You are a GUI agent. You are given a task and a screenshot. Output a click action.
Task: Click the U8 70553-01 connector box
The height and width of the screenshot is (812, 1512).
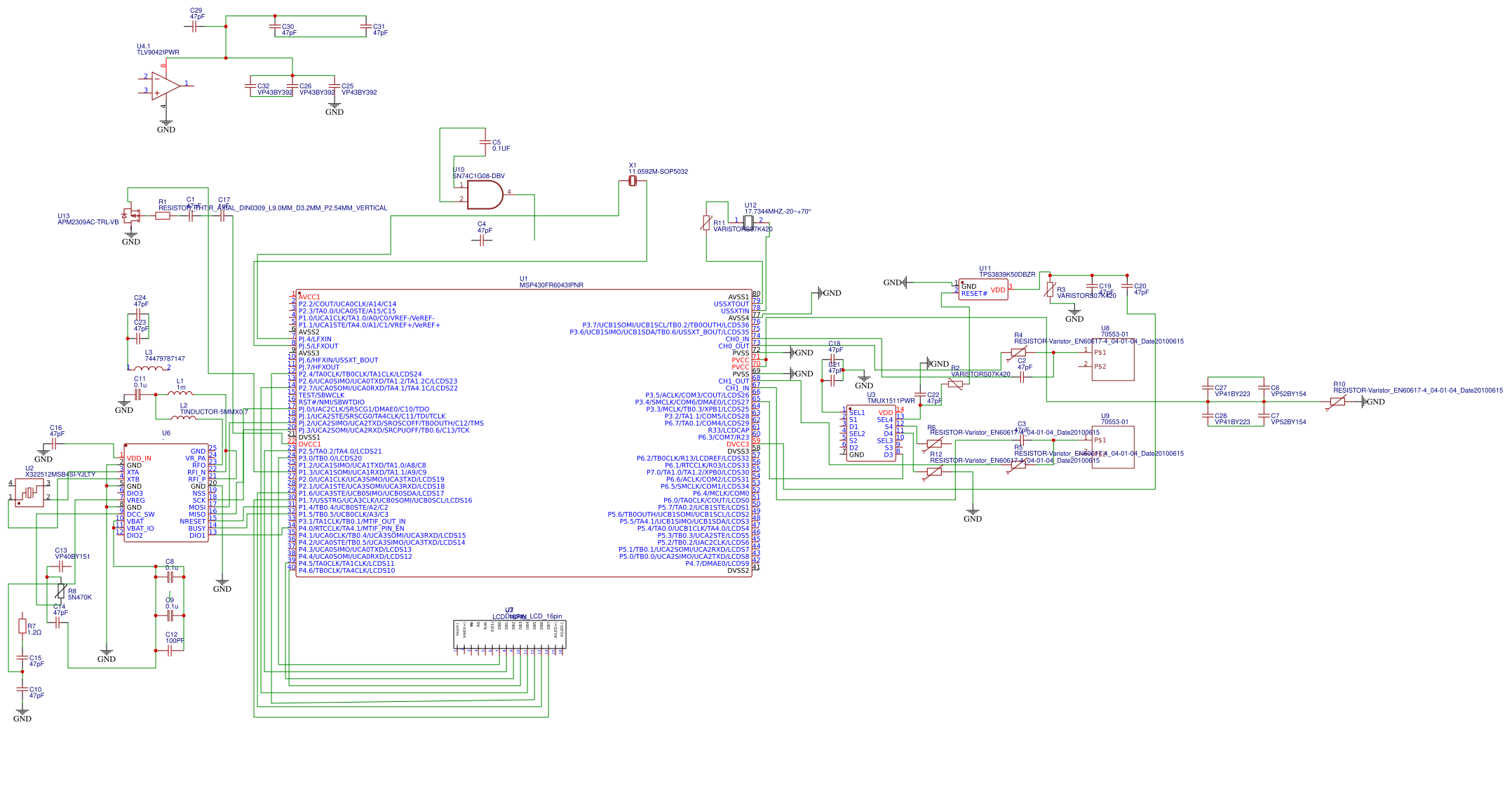click(1113, 360)
